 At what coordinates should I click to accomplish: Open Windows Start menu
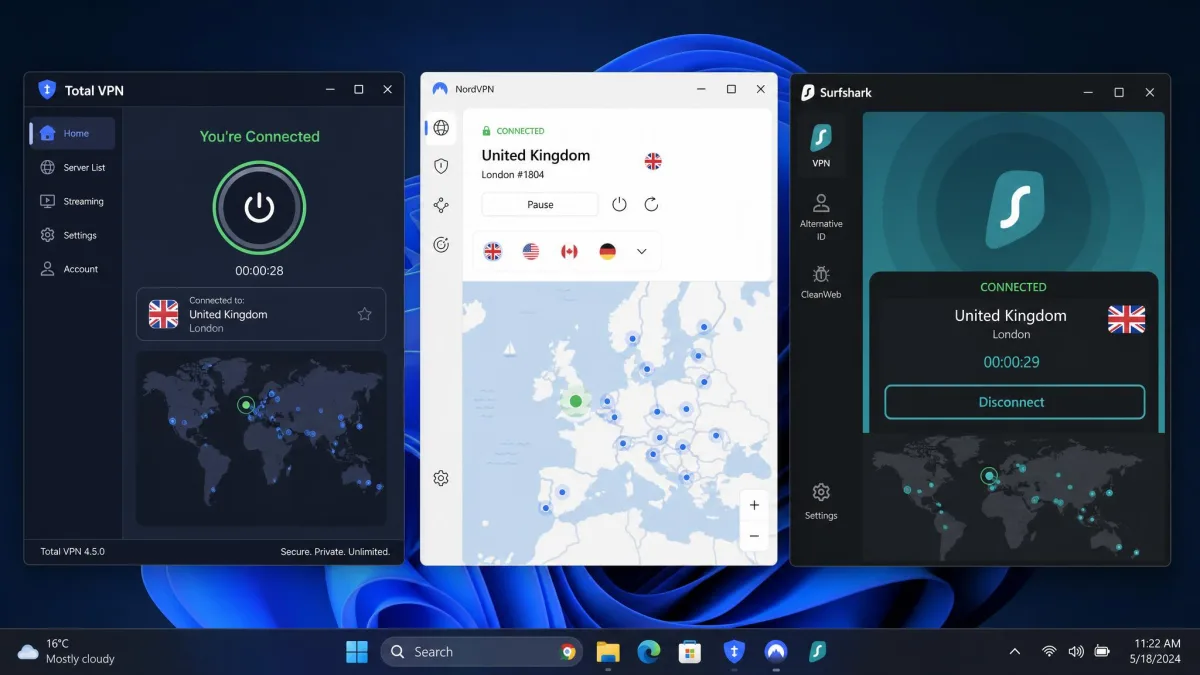[357, 652]
